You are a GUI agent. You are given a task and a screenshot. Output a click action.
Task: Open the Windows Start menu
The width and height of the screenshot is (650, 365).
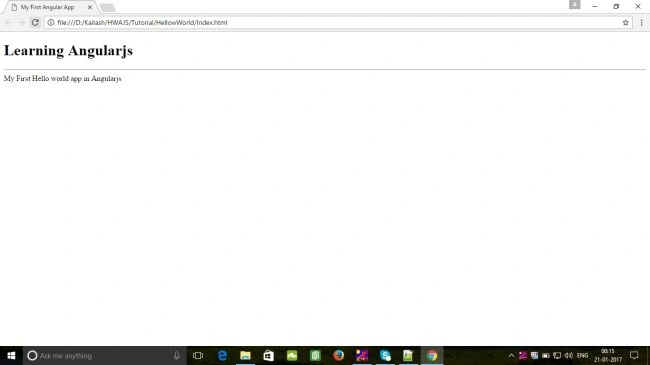point(11,355)
